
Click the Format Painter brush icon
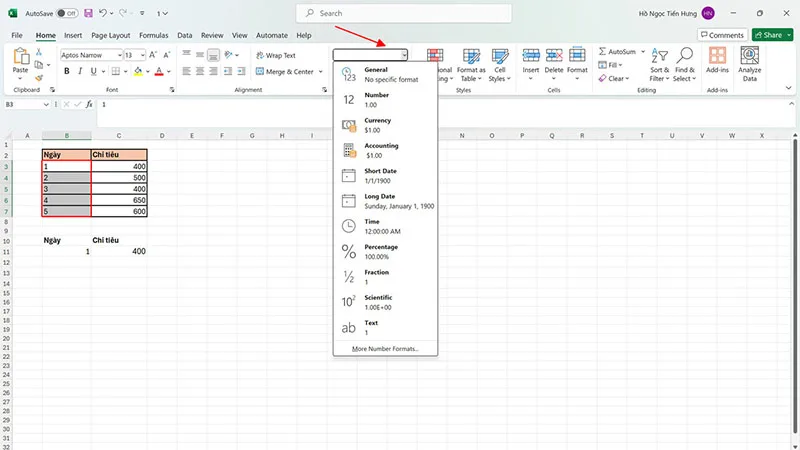39,78
